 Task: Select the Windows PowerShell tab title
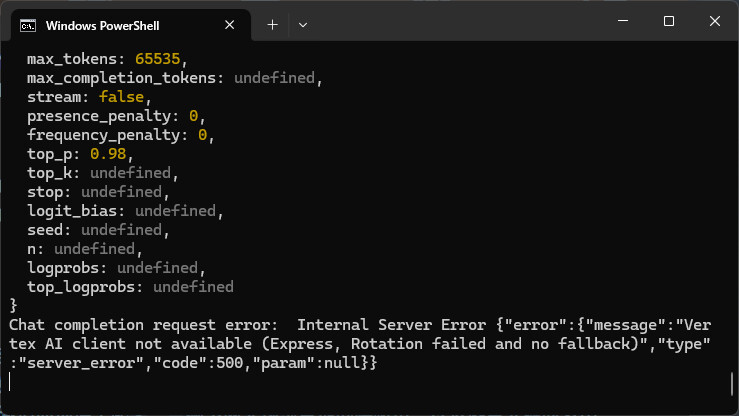[103, 25]
